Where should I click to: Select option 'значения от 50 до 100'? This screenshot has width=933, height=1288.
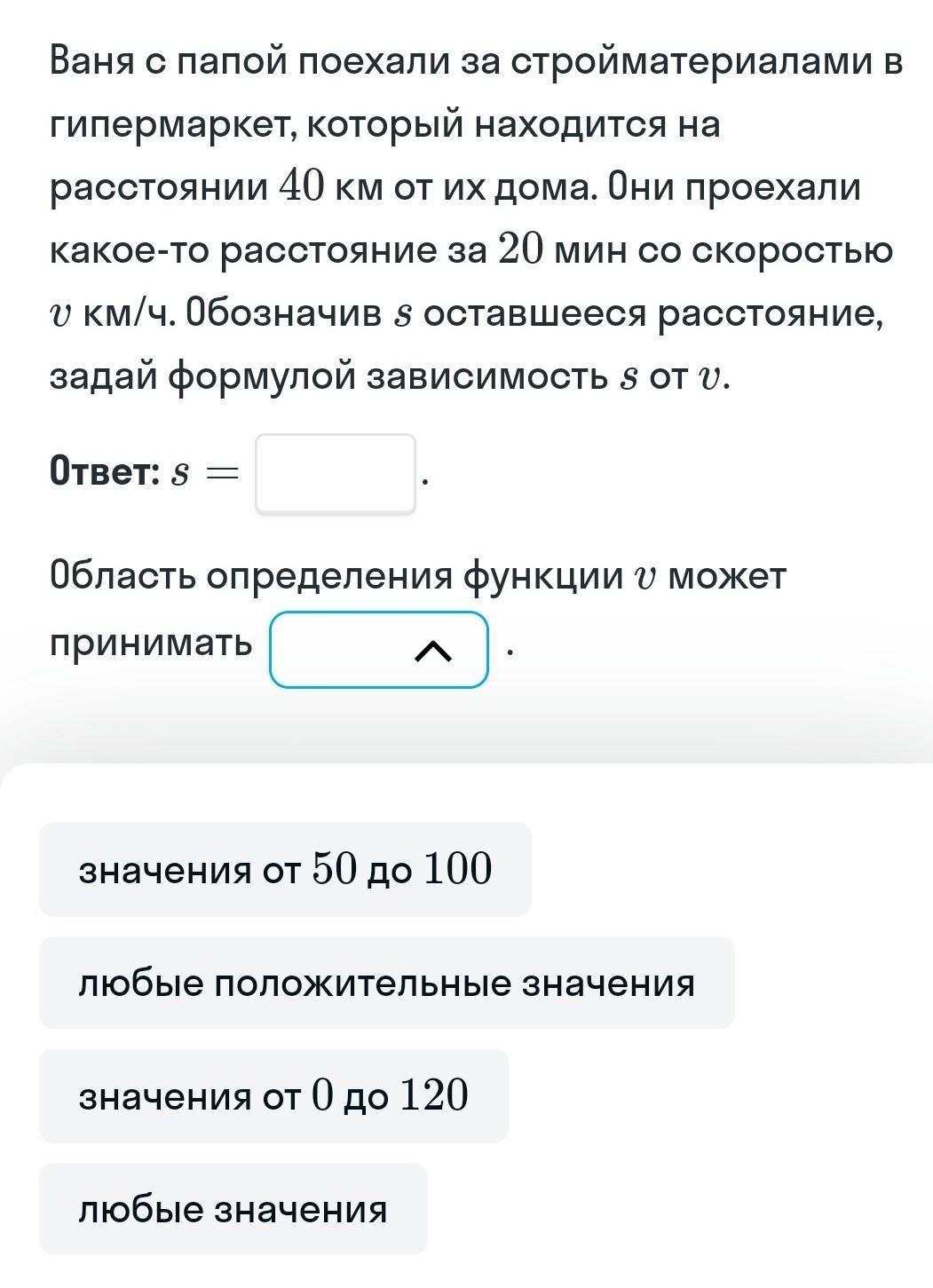tap(285, 869)
